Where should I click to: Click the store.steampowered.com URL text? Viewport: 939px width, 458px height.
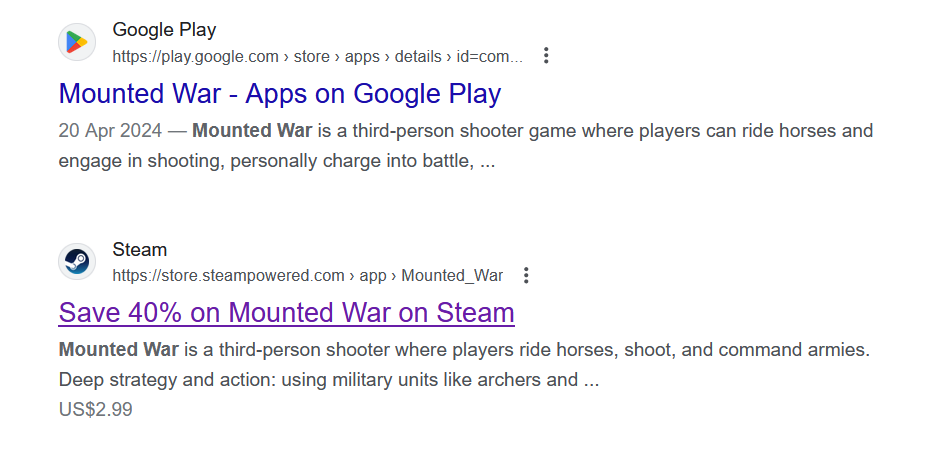click(228, 276)
